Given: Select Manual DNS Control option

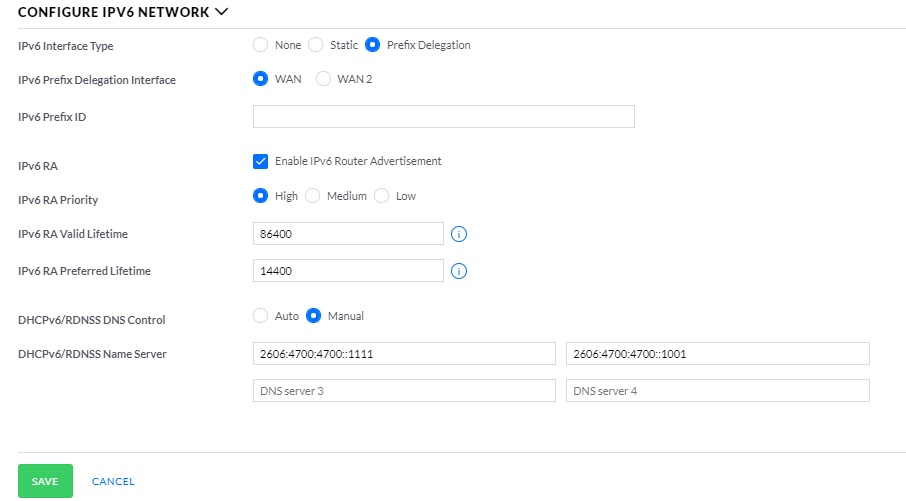Looking at the screenshot, I should coord(314,316).
